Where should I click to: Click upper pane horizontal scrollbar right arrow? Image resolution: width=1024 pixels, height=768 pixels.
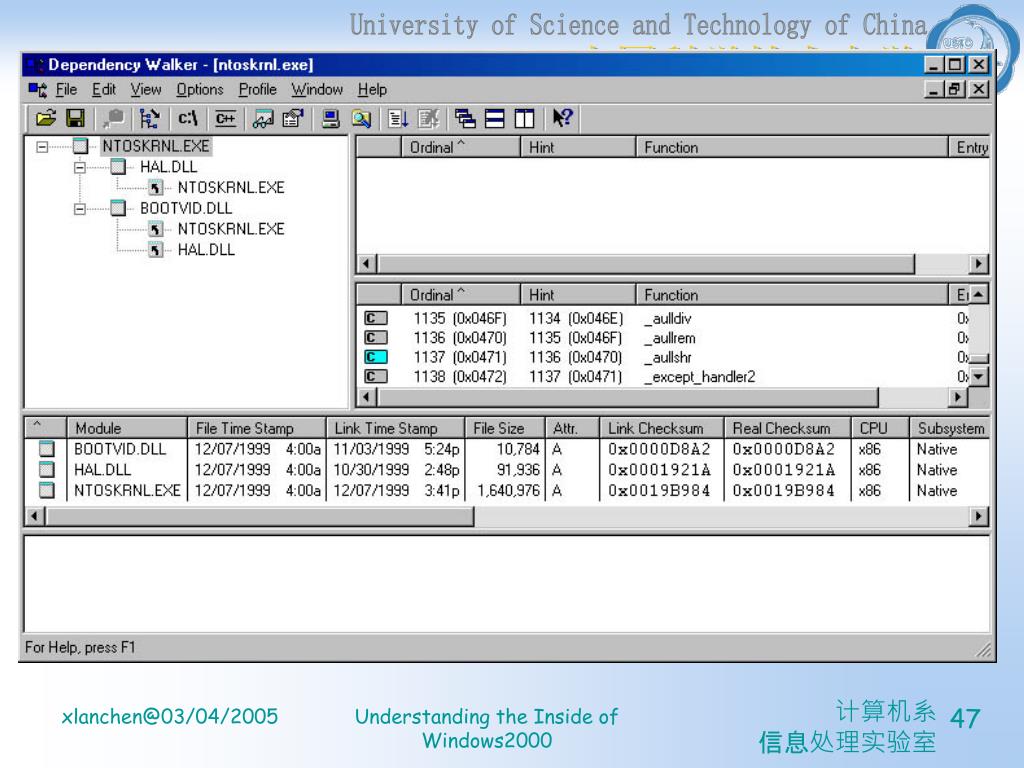click(x=978, y=264)
